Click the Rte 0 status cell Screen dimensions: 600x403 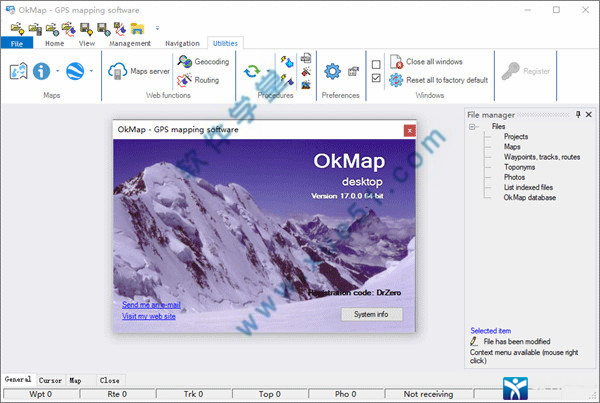(x=117, y=394)
